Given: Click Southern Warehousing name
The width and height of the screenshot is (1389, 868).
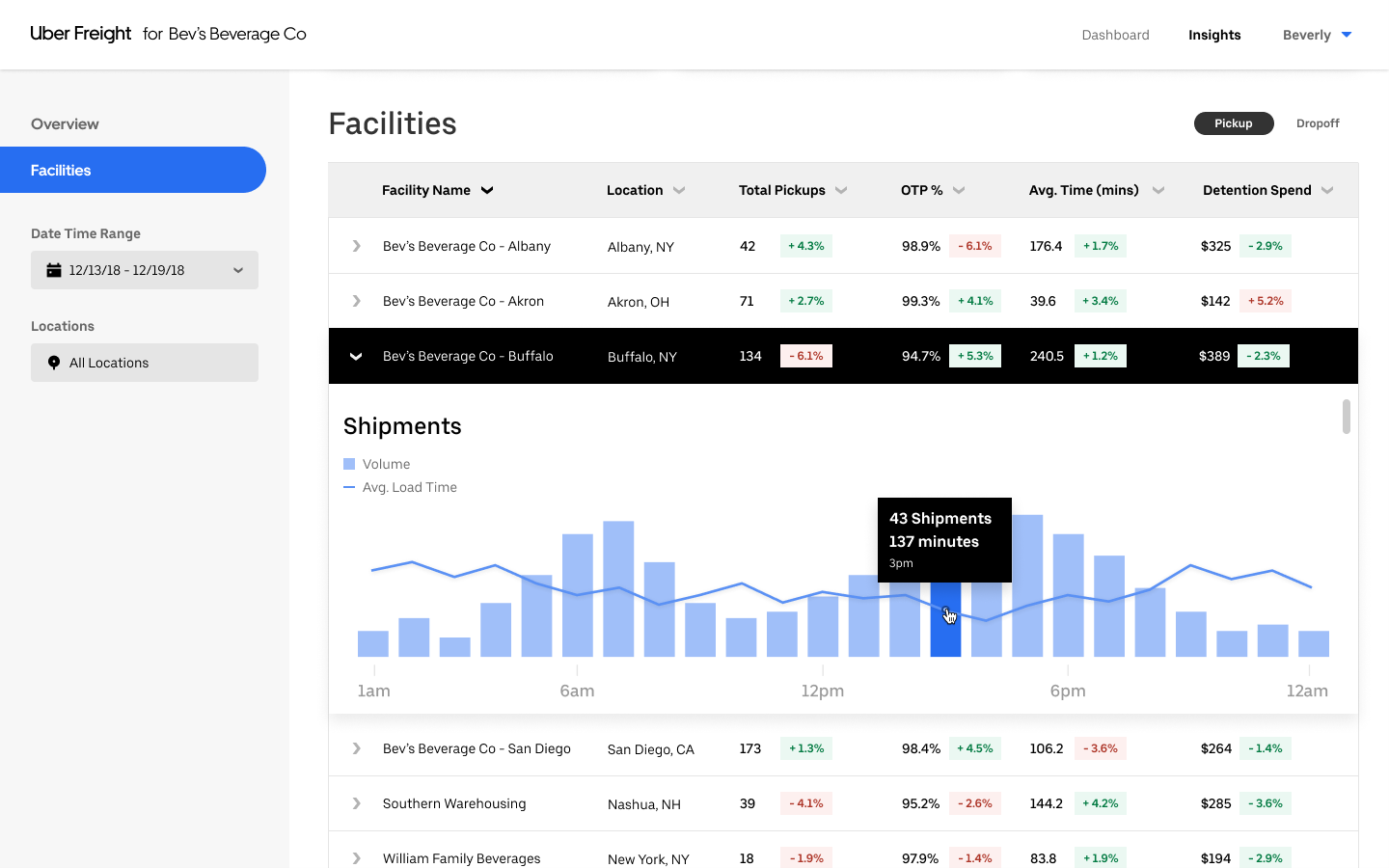Looking at the screenshot, I should [454, 803].
